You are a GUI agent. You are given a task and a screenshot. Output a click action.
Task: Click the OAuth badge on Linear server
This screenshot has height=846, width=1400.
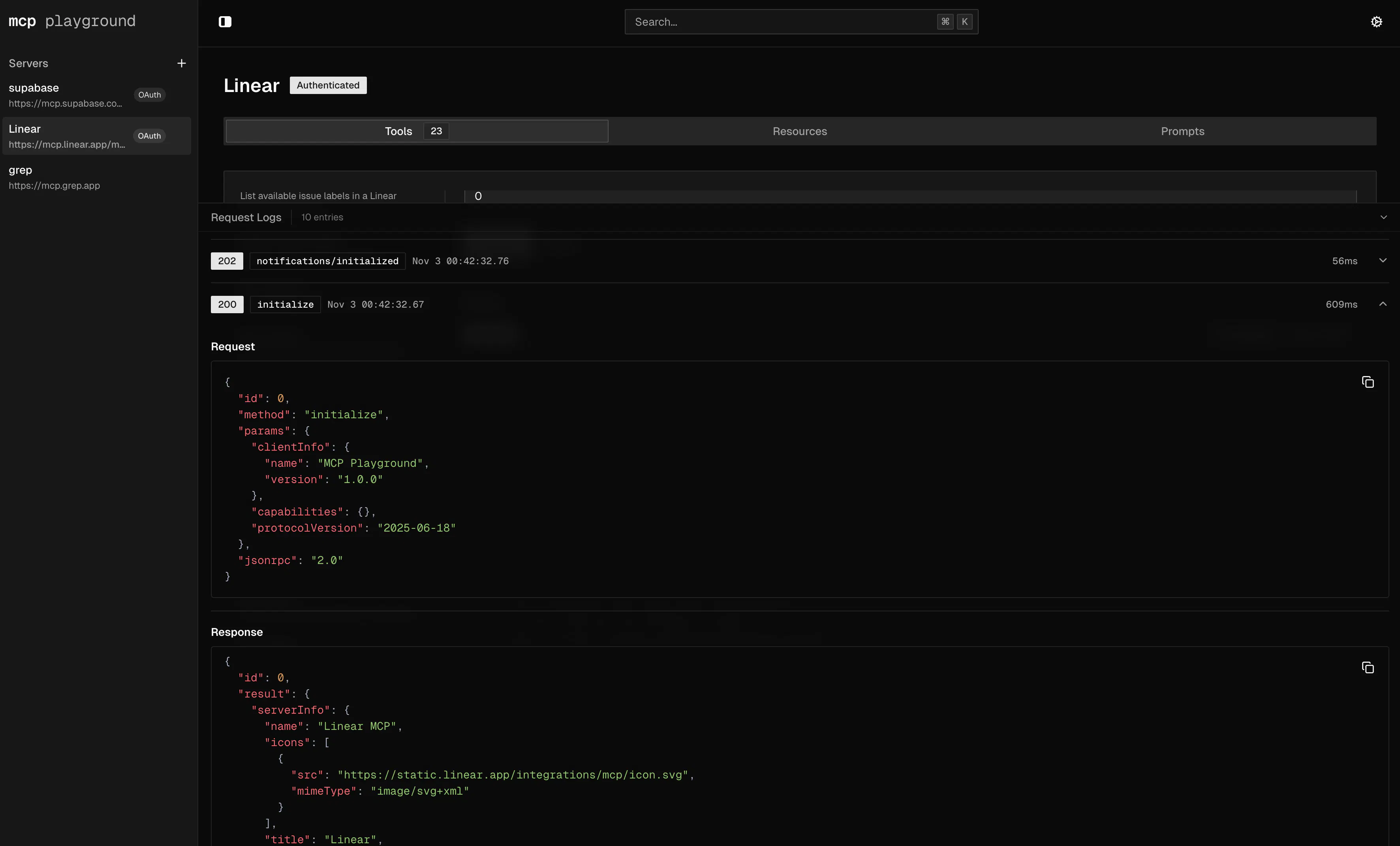coord(149,136)
